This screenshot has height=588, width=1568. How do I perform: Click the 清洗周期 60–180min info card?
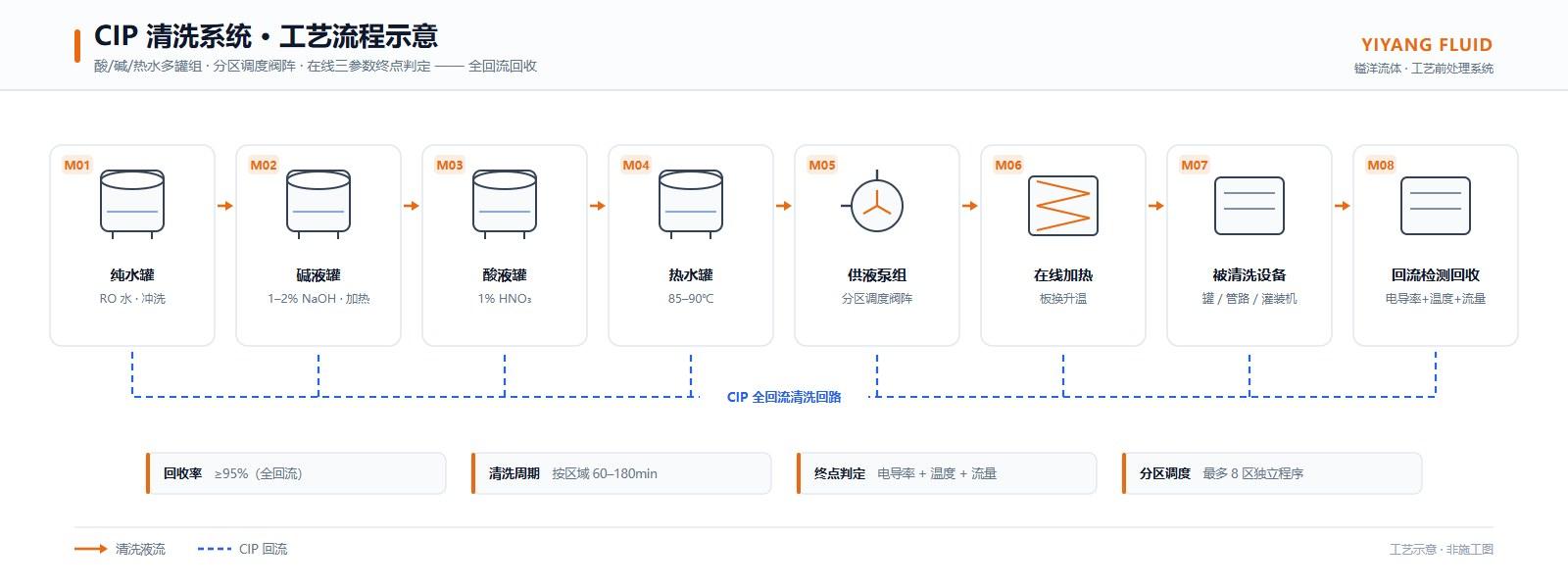tap(621, 473)
